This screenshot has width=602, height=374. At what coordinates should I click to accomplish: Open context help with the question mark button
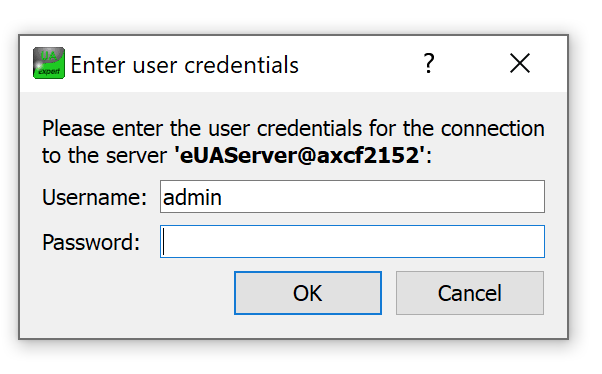[429, 63]
